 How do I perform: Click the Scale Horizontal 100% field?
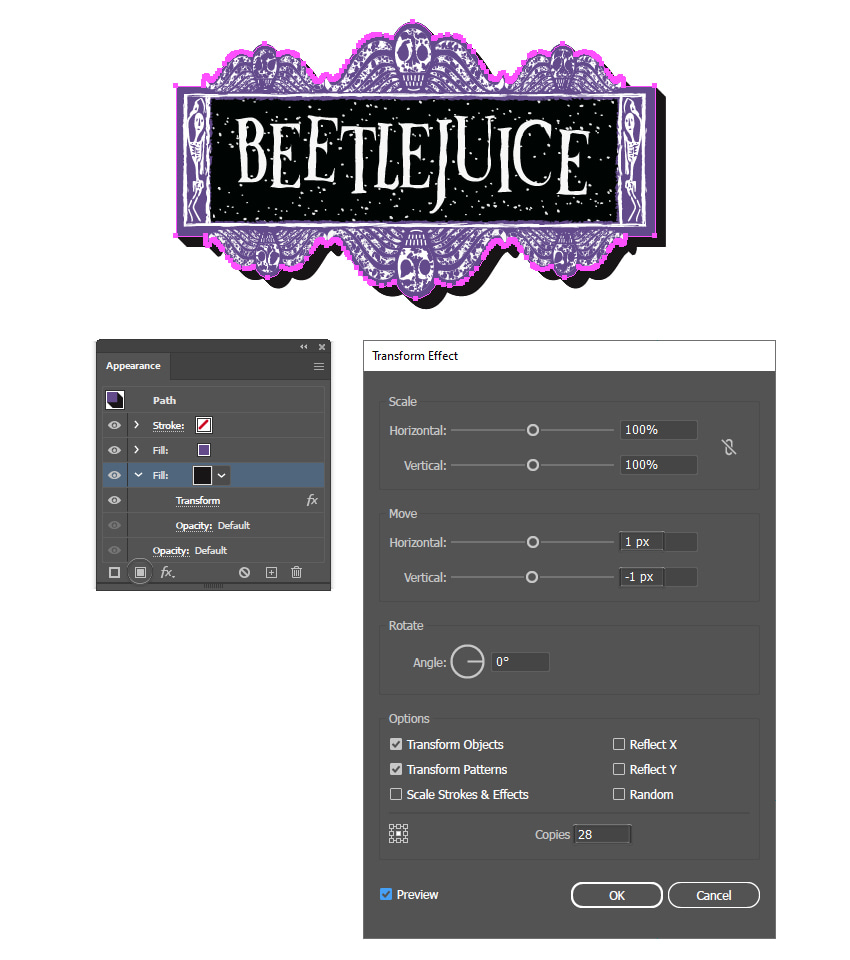[658, 430]
